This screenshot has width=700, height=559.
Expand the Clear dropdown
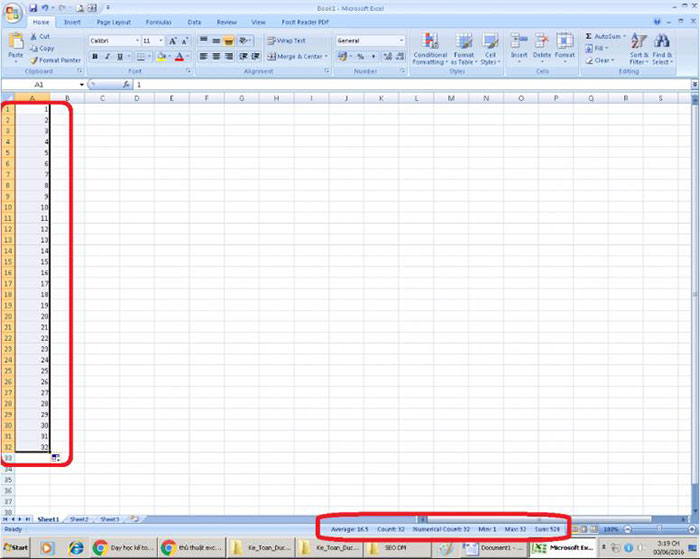[x=613, y=60]
